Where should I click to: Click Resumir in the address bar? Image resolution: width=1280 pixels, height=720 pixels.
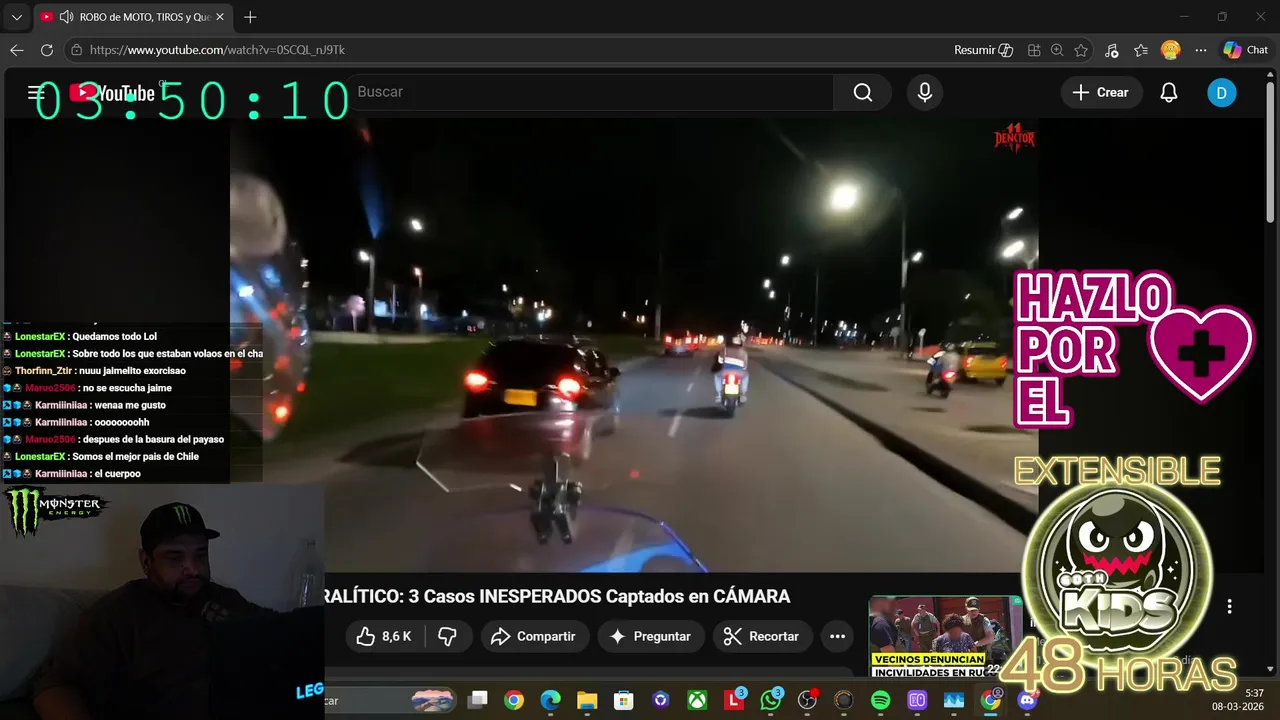(x=984, y=50)
